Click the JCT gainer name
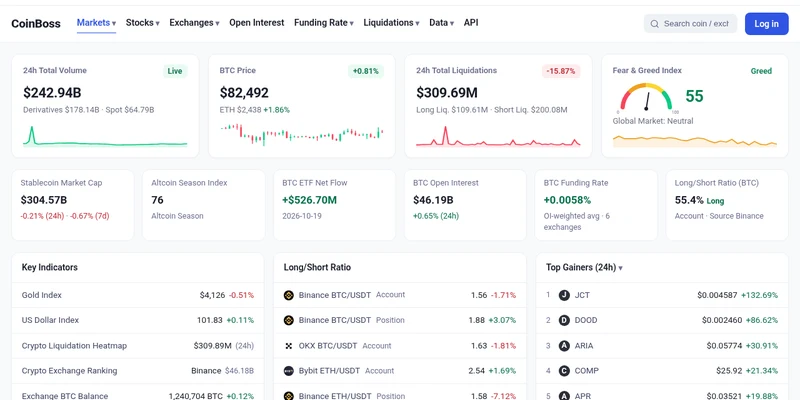The height and width of the screenshot is (400, 800). point(582,295)
